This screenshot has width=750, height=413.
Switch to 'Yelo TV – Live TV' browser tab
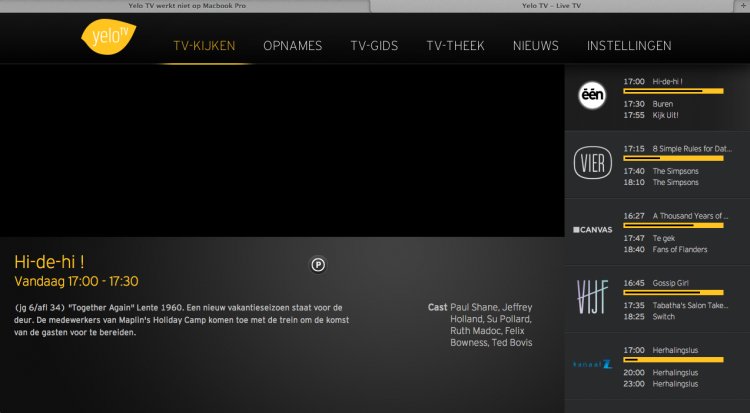(x=551, y=6)
